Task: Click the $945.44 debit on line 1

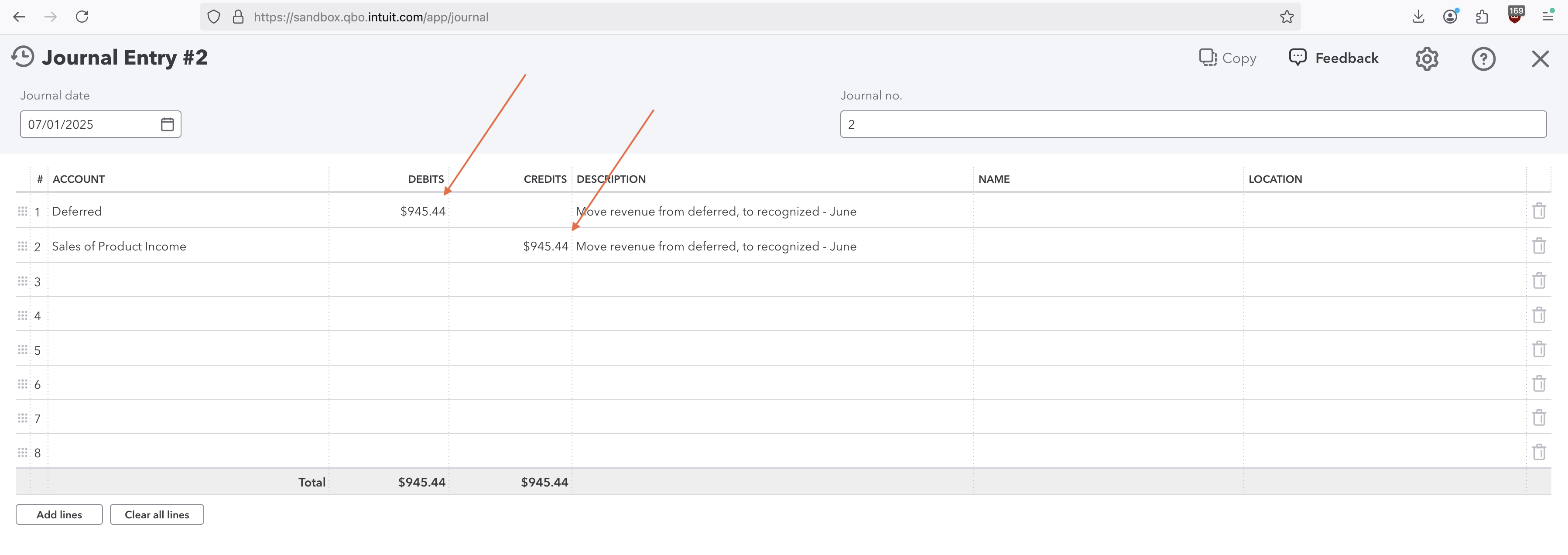Action: 422,211
